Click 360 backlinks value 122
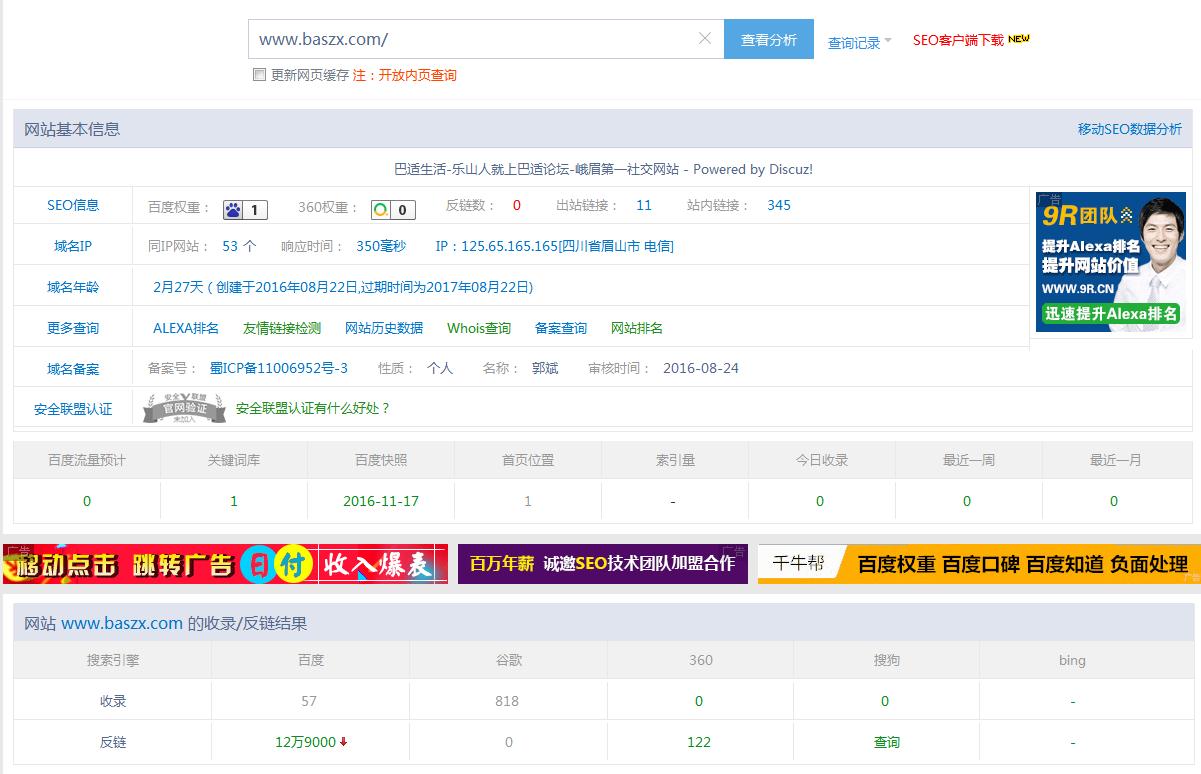 pos(699,742)
